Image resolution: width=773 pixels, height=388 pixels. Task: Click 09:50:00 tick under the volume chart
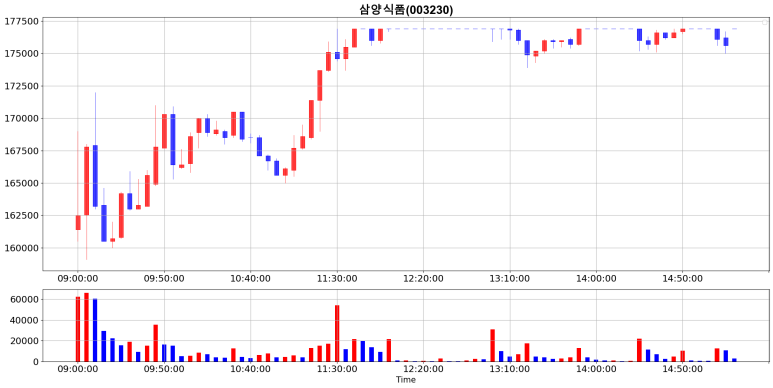(x=164, y=370)
